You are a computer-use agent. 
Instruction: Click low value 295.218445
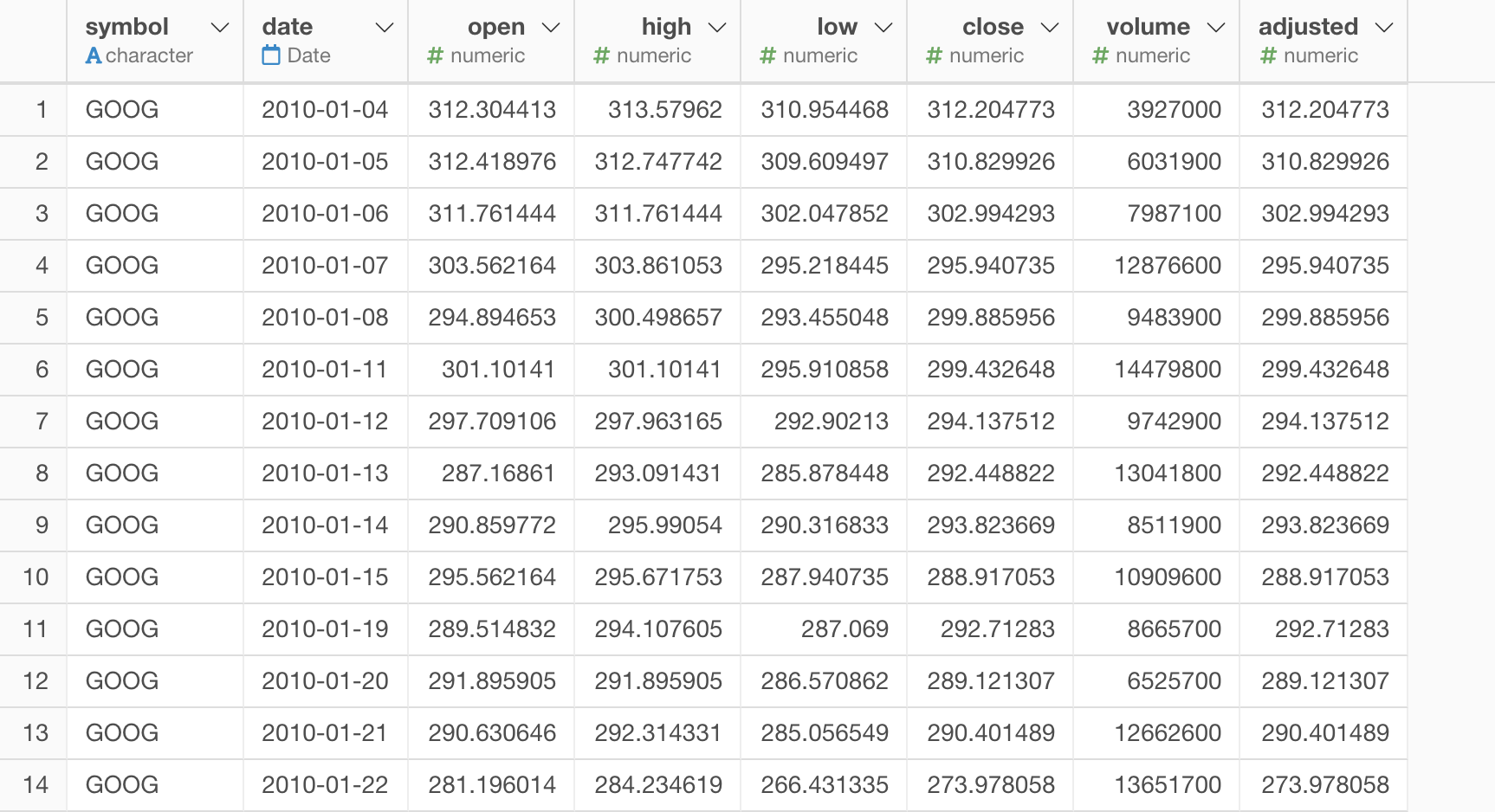coord(825,266)
